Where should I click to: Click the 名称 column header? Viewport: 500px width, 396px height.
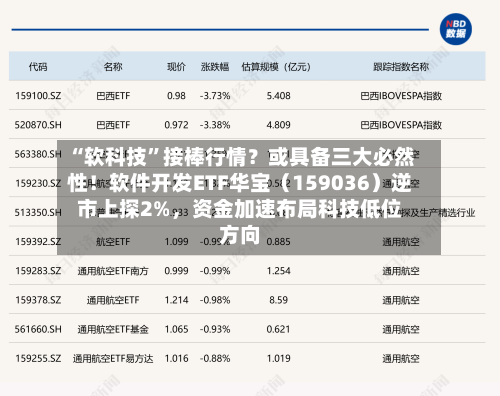coord(113,67)
